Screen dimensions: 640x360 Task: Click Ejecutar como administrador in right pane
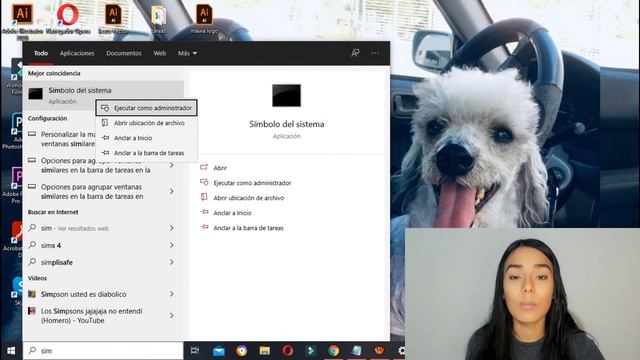pyautogui.click(x=252, y=183)
